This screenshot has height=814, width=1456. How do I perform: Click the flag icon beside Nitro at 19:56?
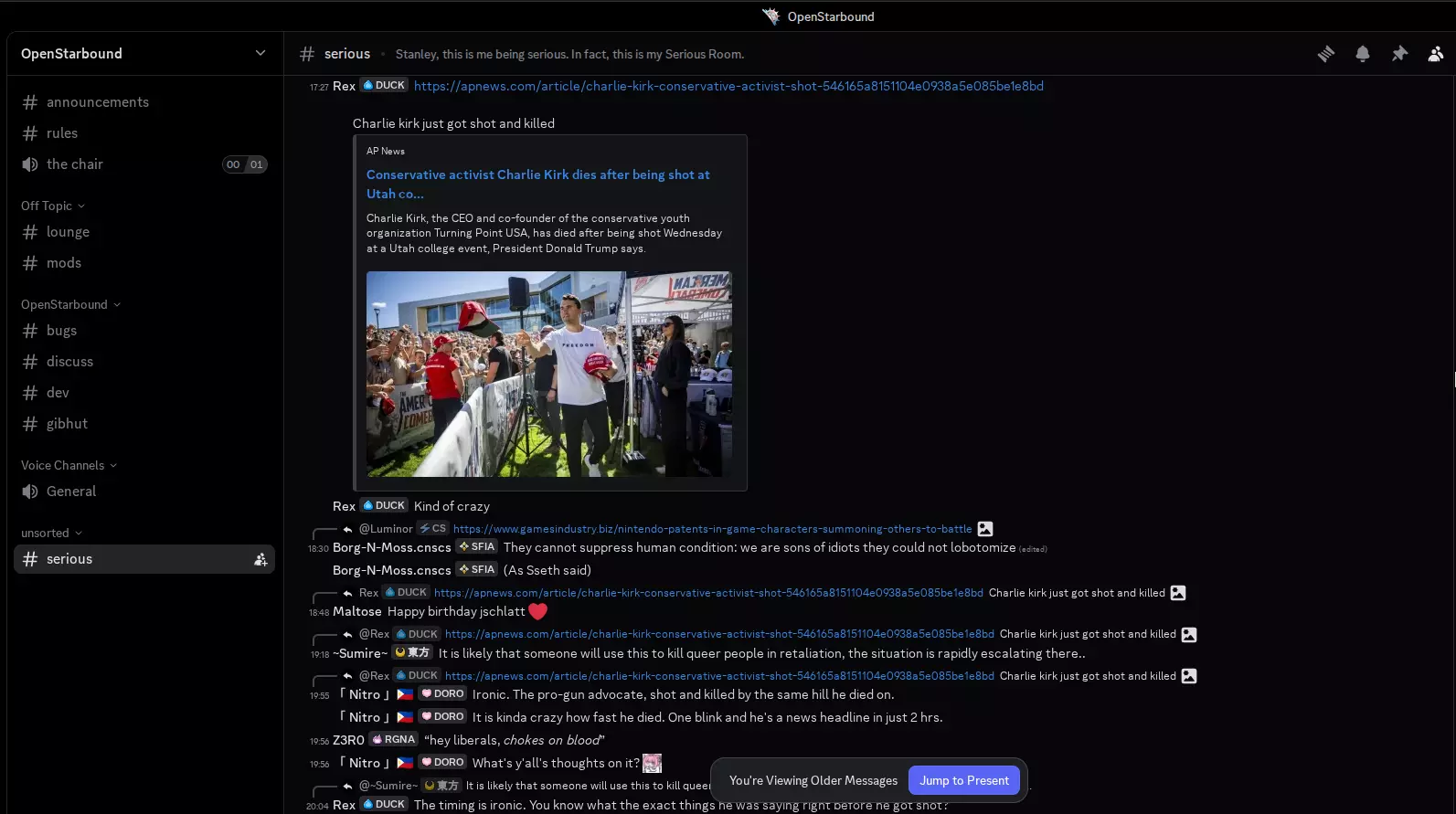click(405, 763)
